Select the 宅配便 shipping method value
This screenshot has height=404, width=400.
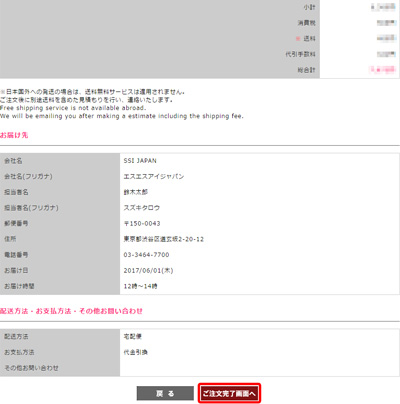point(133,336)
